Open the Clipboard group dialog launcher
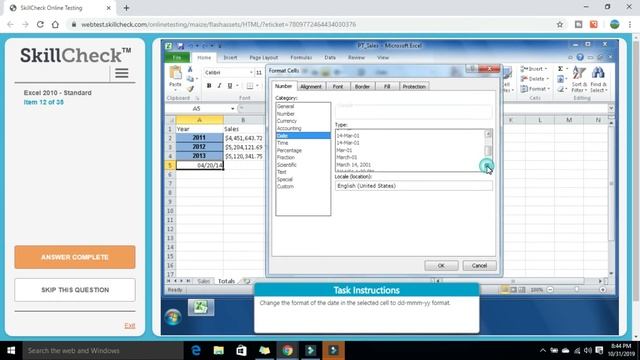This screenshot has height=360, width=640. click(197, 98)
